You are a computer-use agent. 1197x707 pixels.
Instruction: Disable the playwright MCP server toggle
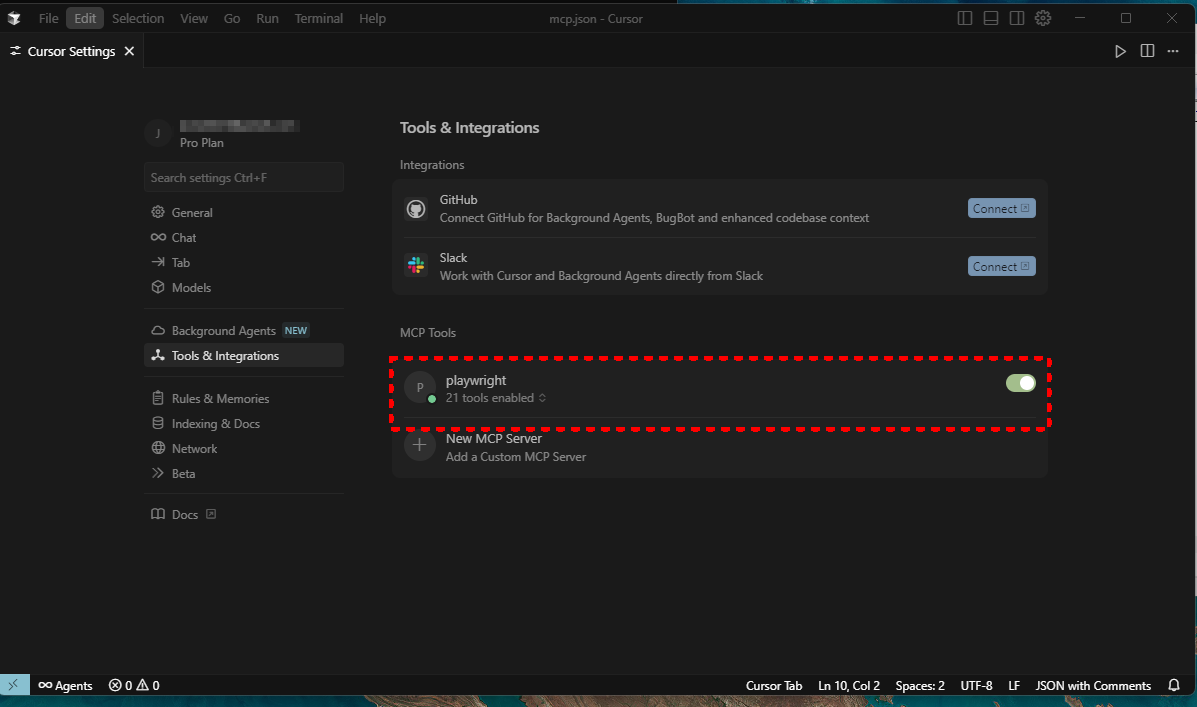tap(1021, 383)
